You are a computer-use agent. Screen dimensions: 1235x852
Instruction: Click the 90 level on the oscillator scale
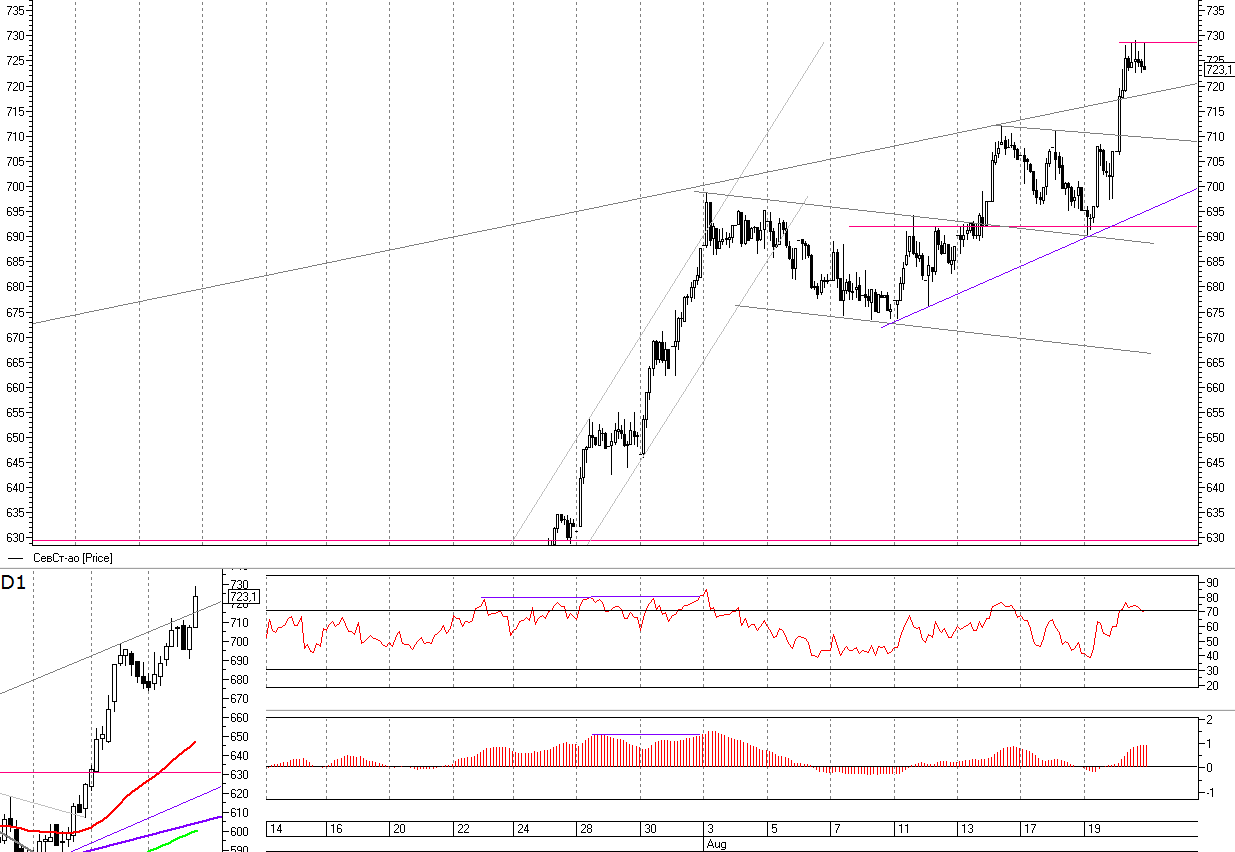click(x=1209, y=582)
